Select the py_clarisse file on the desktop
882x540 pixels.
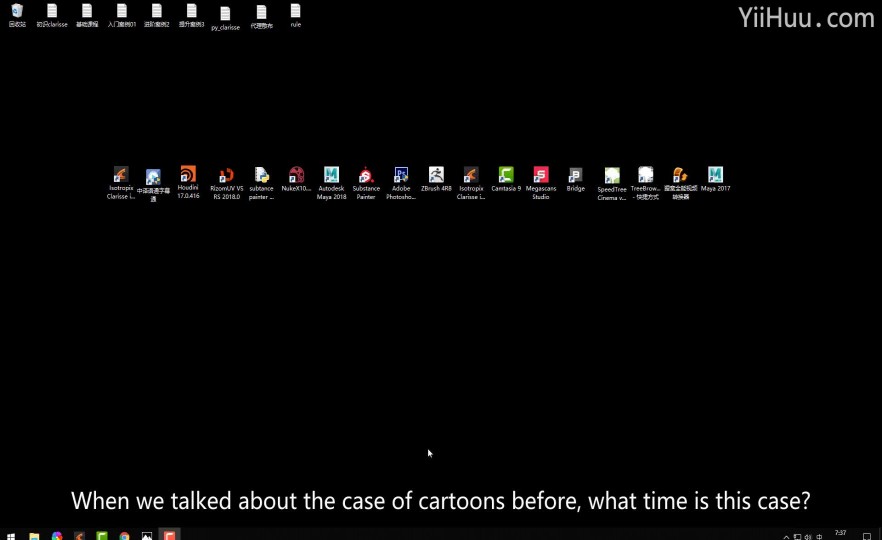[x=225, y=18]
